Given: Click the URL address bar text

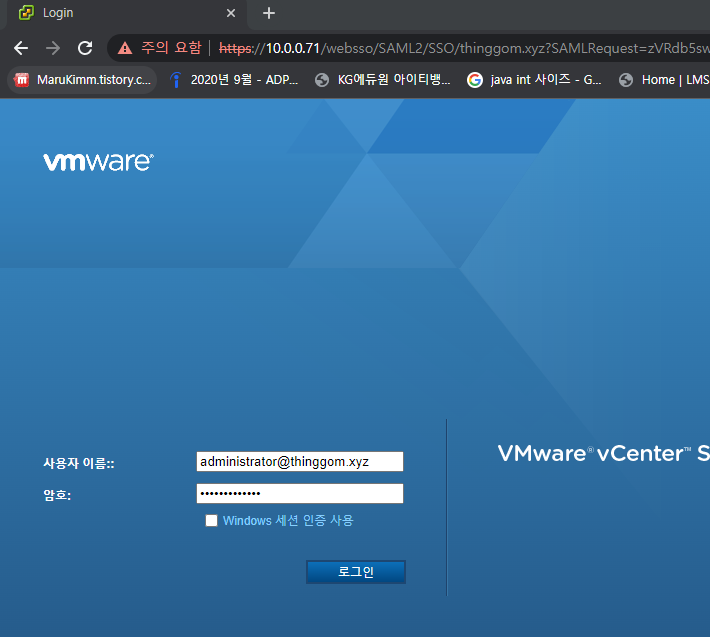Looking at the screenshot, I should click(464, 48).
